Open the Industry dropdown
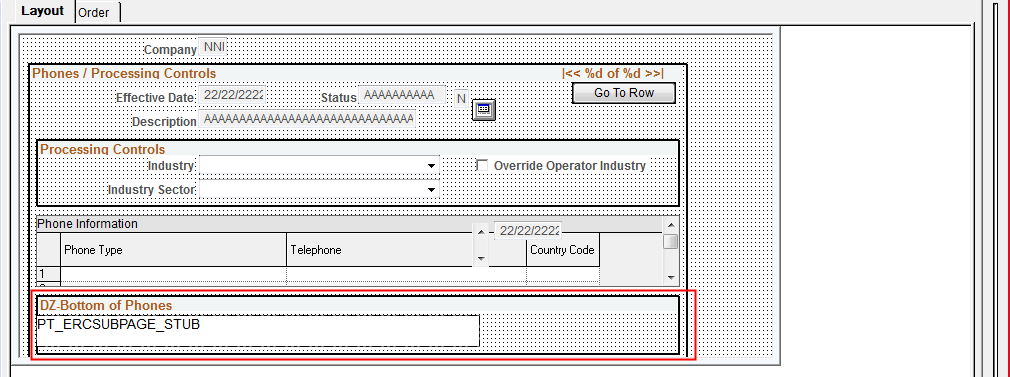 (431, 166)
